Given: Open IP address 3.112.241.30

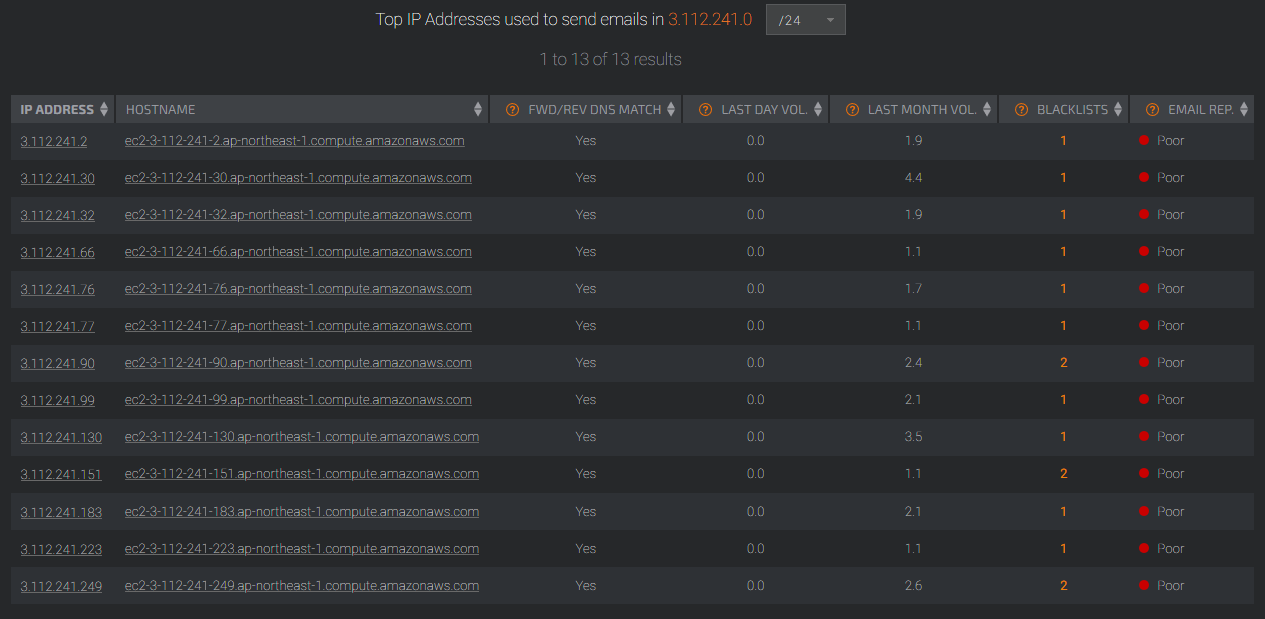Looking at the screenshot, I should (x=57, y=178).
